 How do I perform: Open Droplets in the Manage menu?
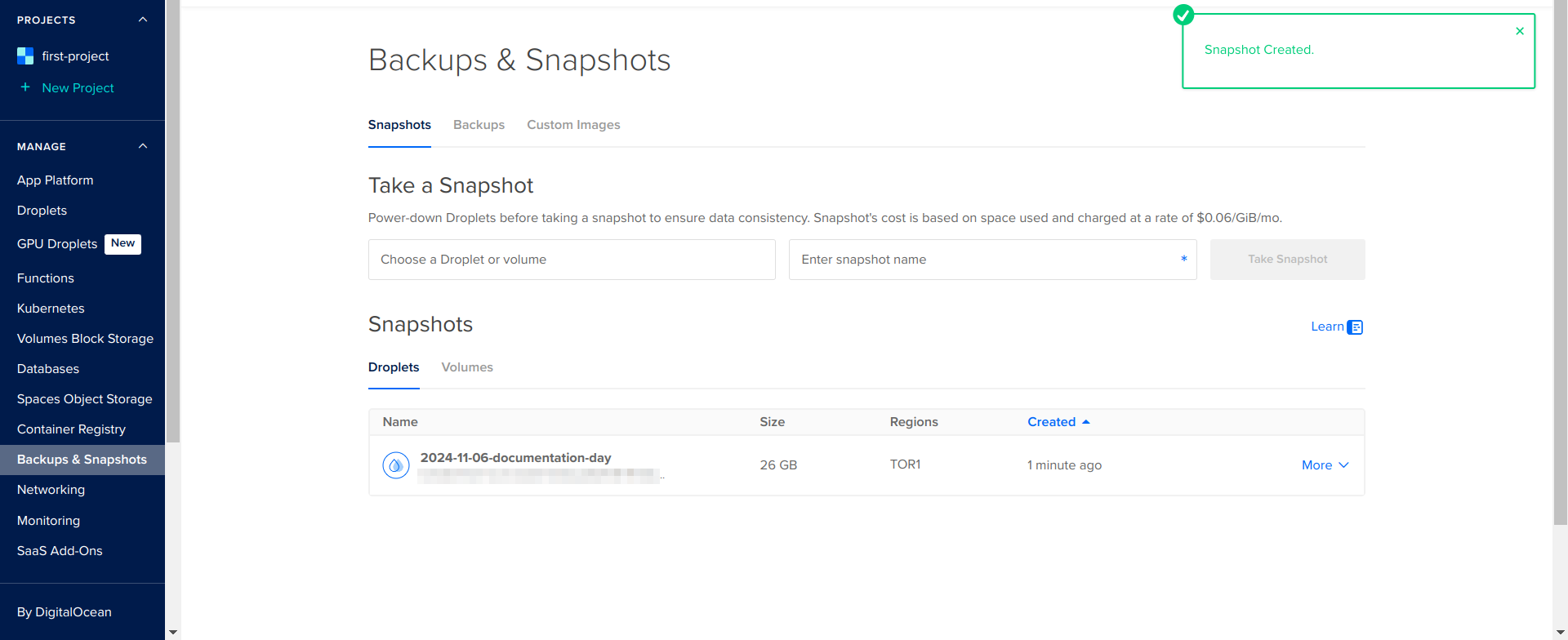(42, 211)
